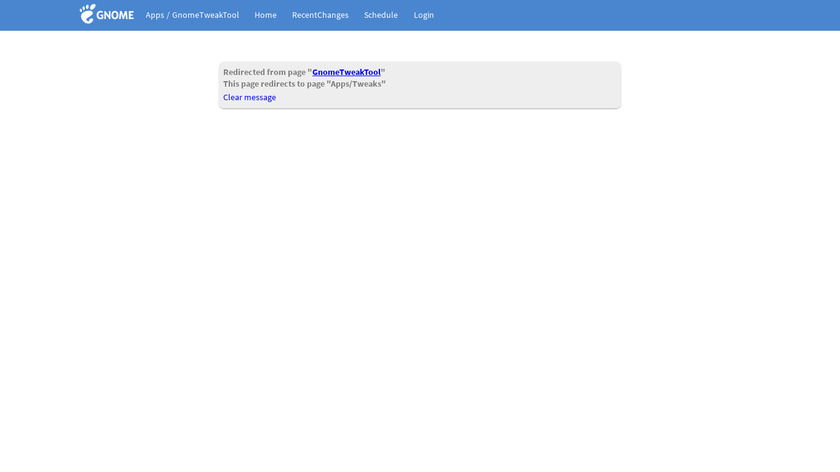This screenshot has width=840, height=472.
Task: Go to the Home page
Action: [265, 15]
